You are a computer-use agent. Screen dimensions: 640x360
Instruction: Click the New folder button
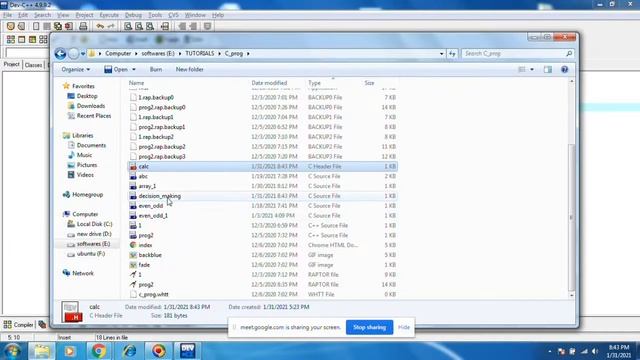pos(189,69)
